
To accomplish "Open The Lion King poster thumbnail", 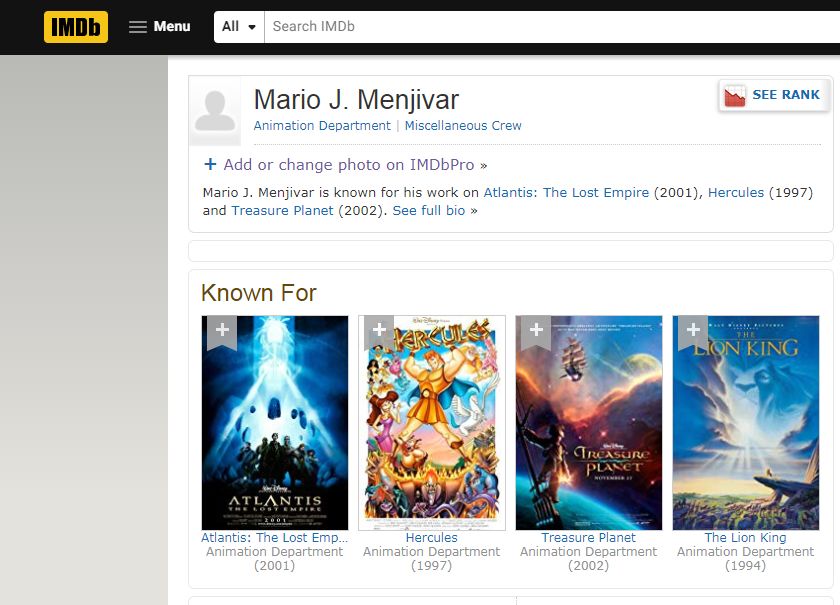I will click(746, 423).
